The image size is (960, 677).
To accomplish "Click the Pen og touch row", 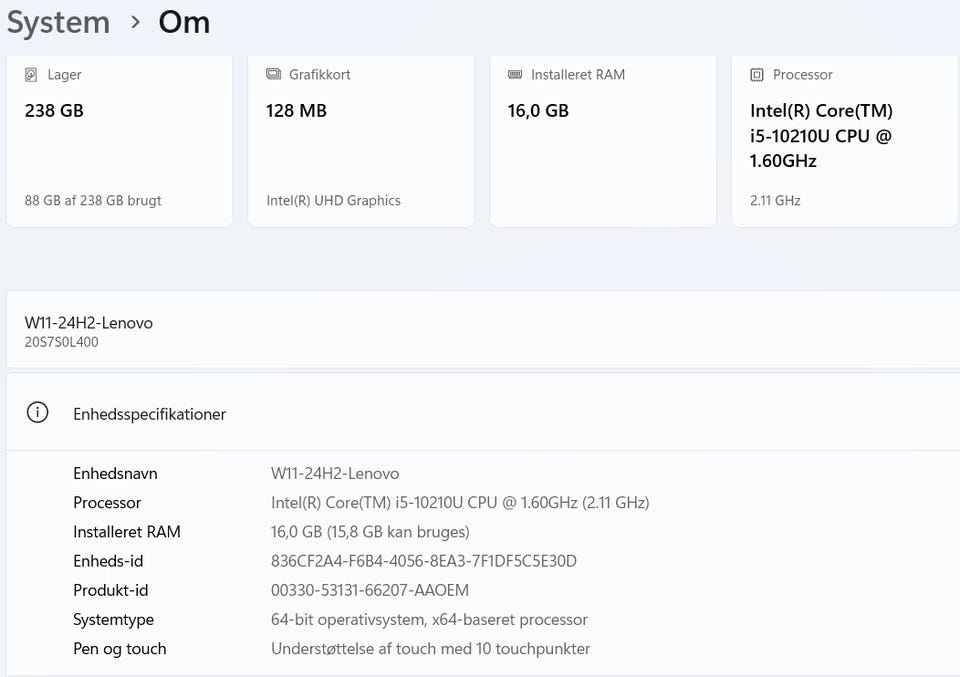I will pos(120,649).
